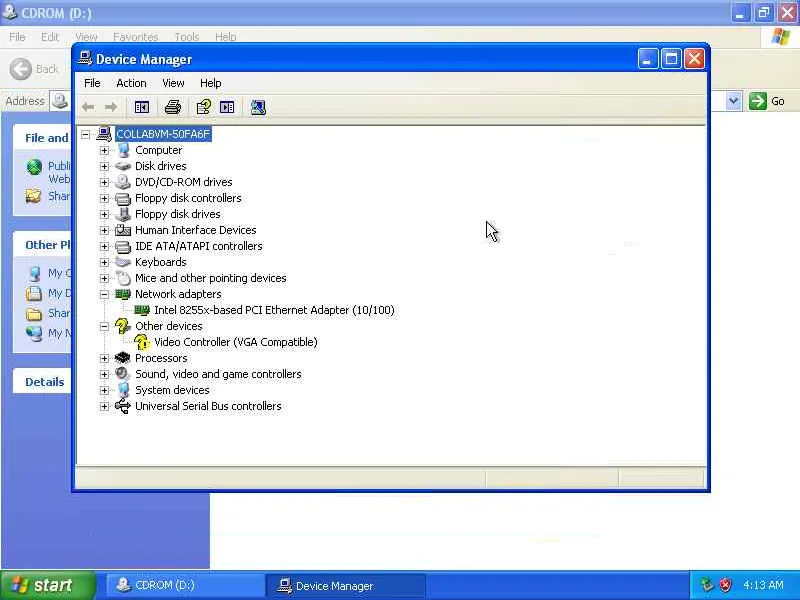The height and width of the screenshot is (600, 800).
Task: Click the Floppy disk drives icon
Action: tap(123, 214)
